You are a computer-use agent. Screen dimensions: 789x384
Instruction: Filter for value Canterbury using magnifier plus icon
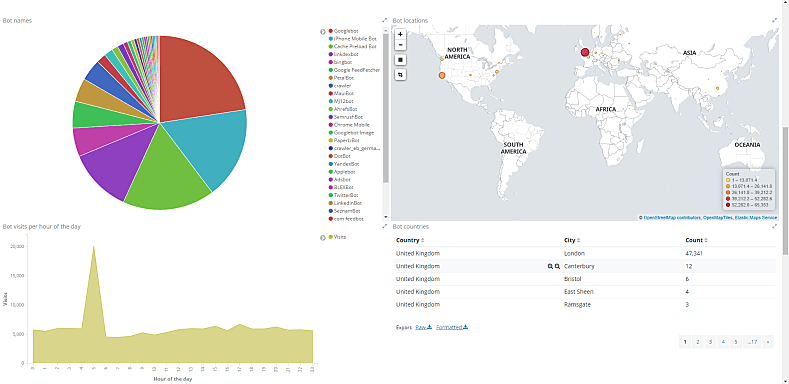pos(550,266)
